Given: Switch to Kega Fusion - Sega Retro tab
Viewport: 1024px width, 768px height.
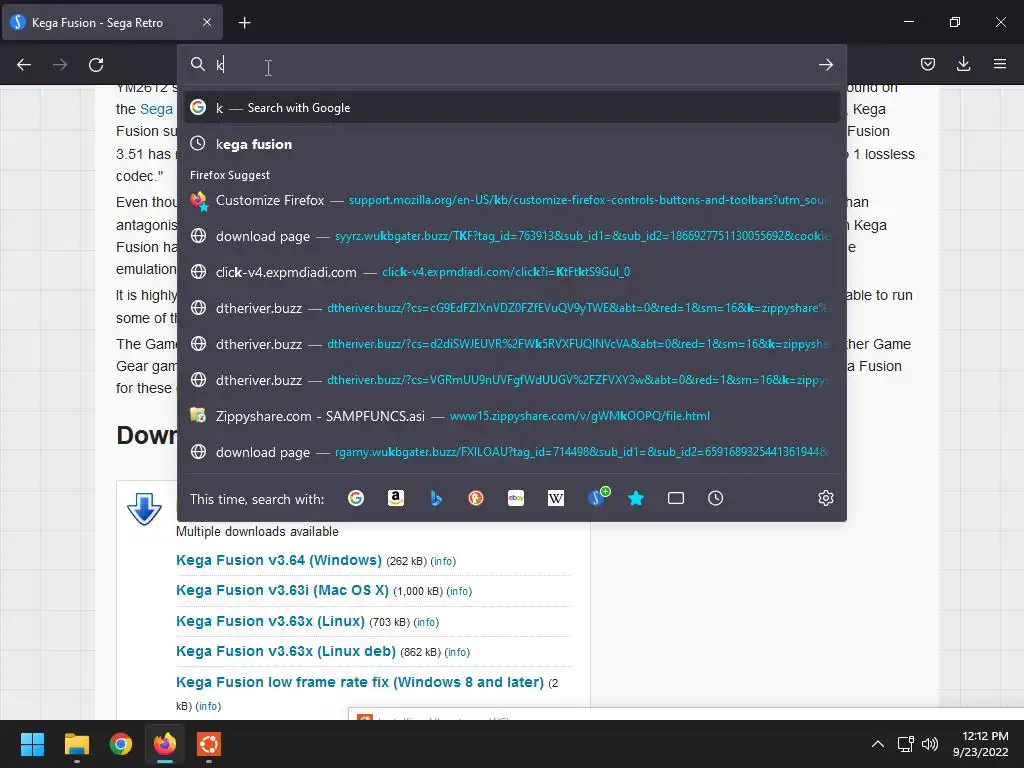Looking at the screenshot, I should point(112,23).
